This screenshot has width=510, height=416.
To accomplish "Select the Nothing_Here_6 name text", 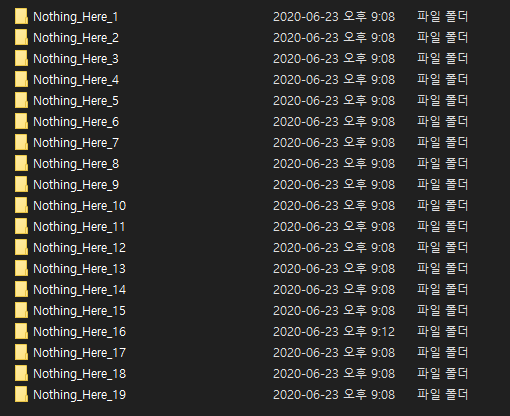I will coord(76,122).
